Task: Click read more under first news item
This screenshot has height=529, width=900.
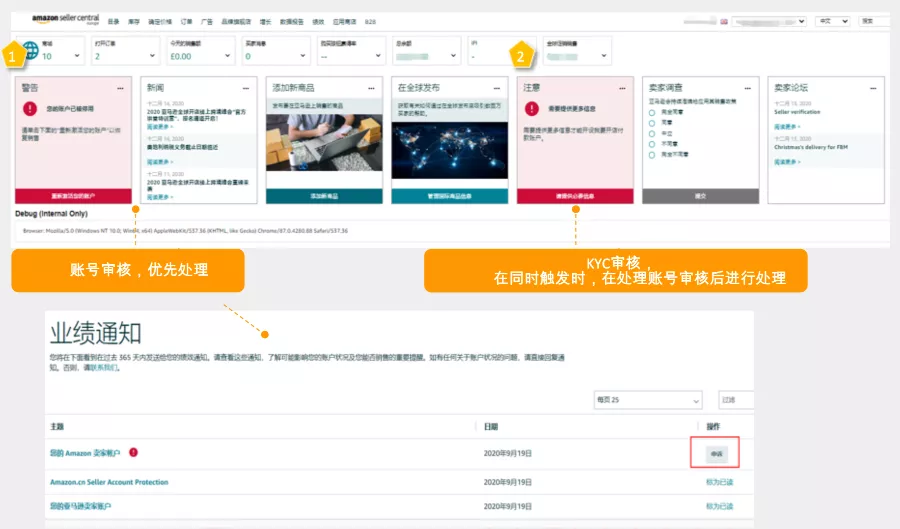Action: [160, 127]
